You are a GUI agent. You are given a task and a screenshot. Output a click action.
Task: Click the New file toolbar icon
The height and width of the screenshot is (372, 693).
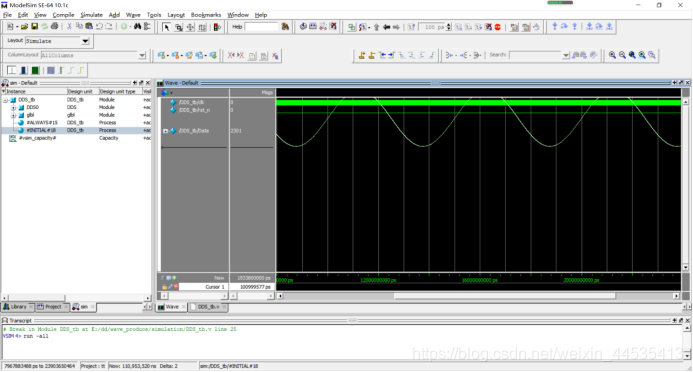point(10,27)
